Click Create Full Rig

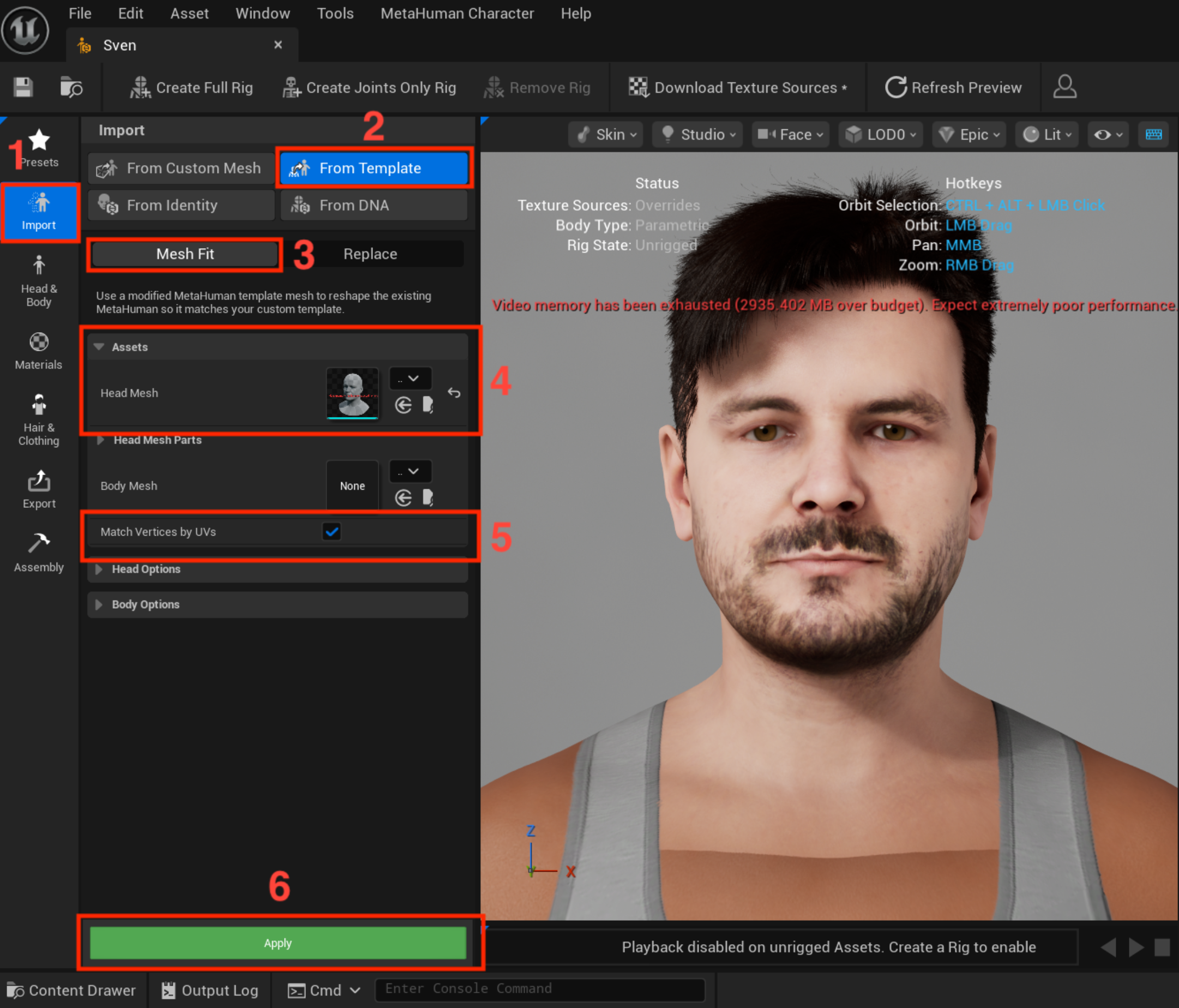(x=191, y=88)
